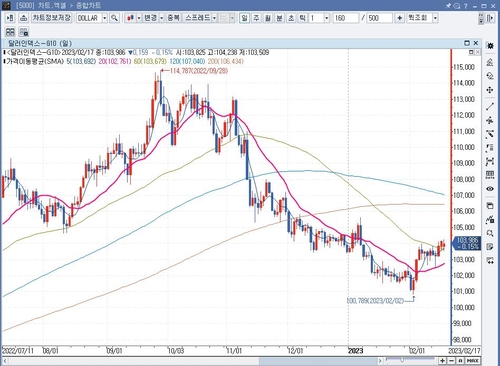Click the 스프레드 button

[x=198, y=18]
